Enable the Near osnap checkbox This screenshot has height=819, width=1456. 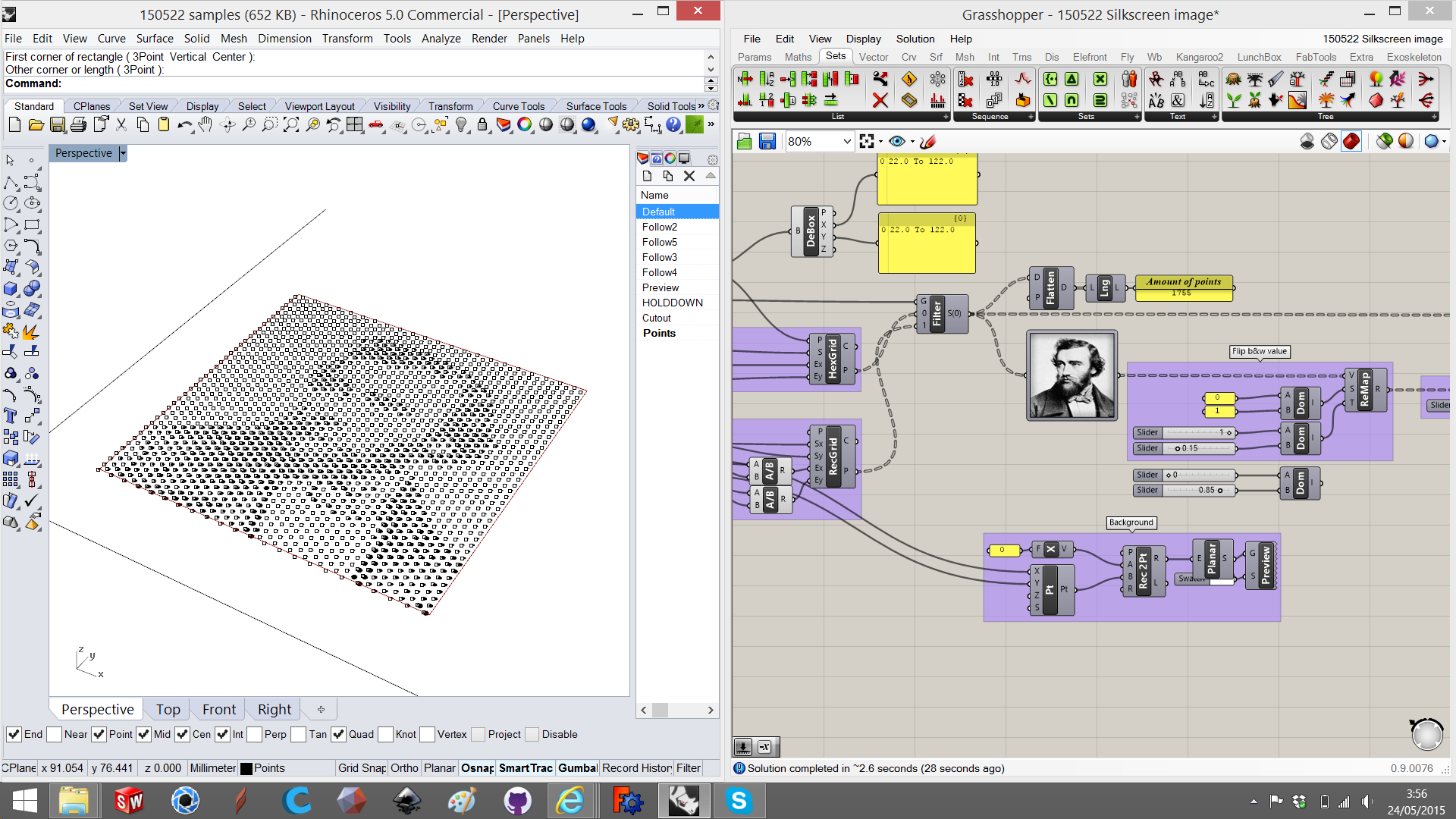pyautogui.click(x=54, y=734)
